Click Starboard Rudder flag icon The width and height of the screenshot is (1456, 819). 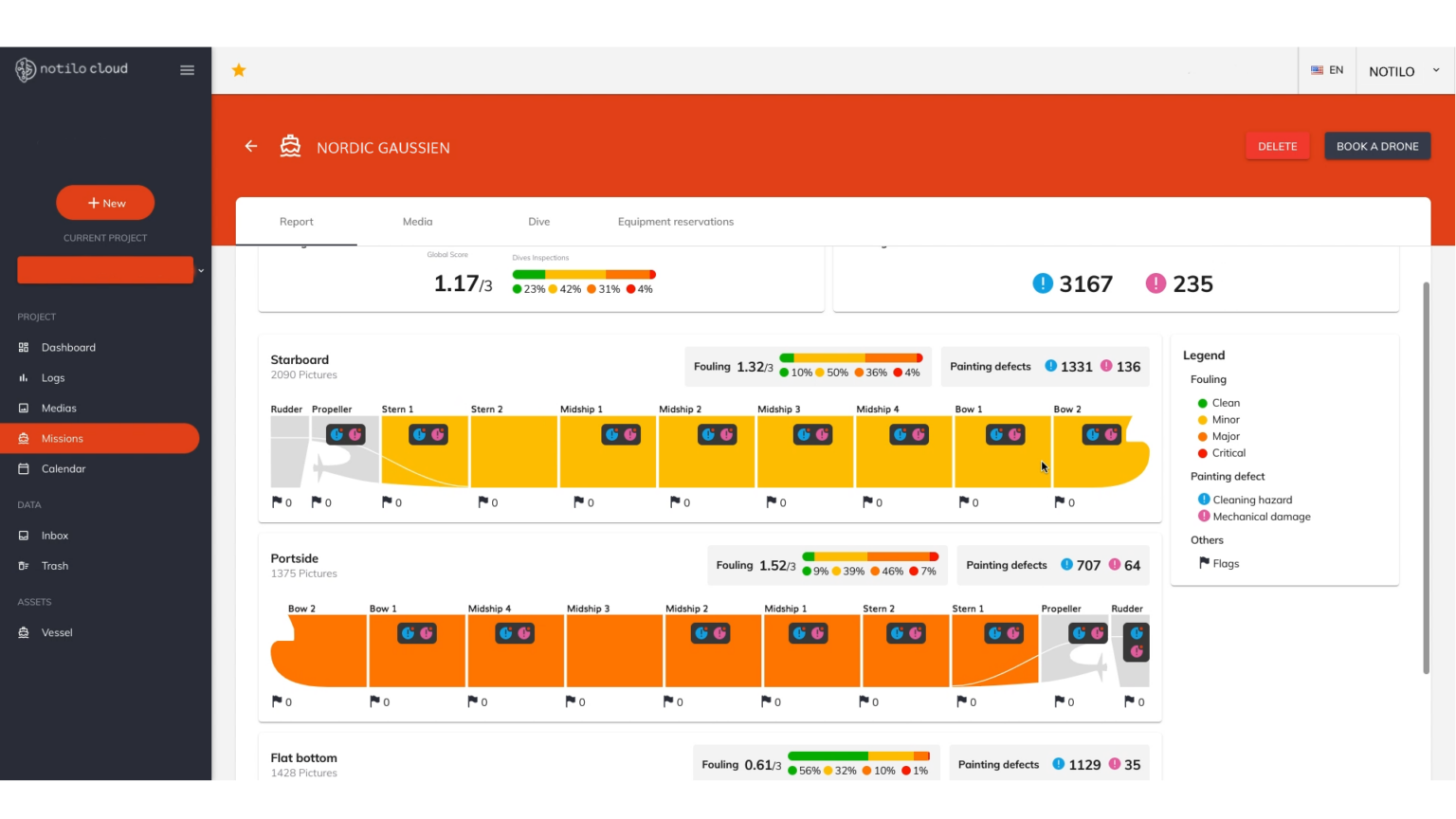click(278, 502)
